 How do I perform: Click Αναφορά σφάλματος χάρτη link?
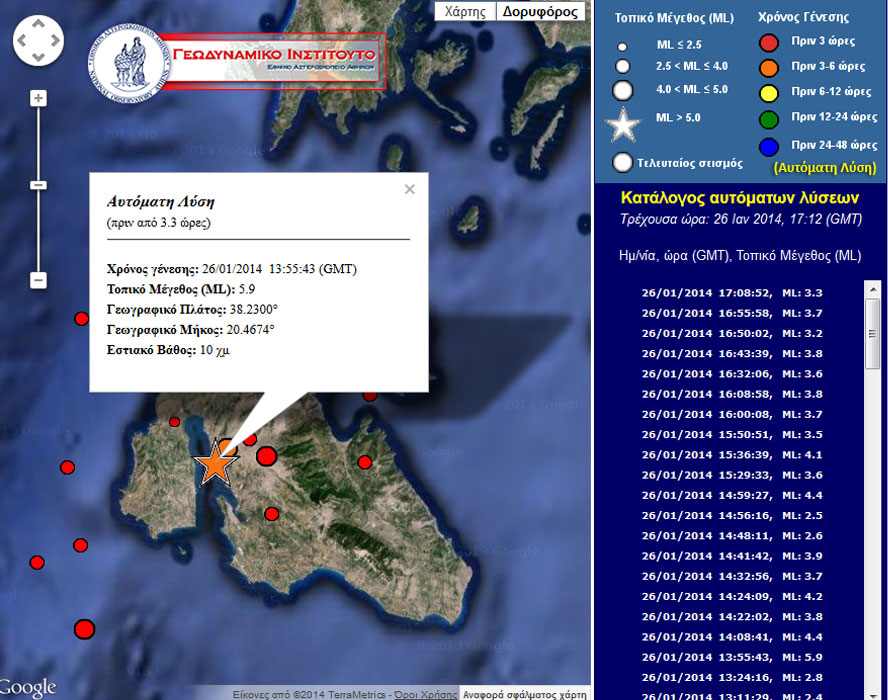click(x=524, y=693)
